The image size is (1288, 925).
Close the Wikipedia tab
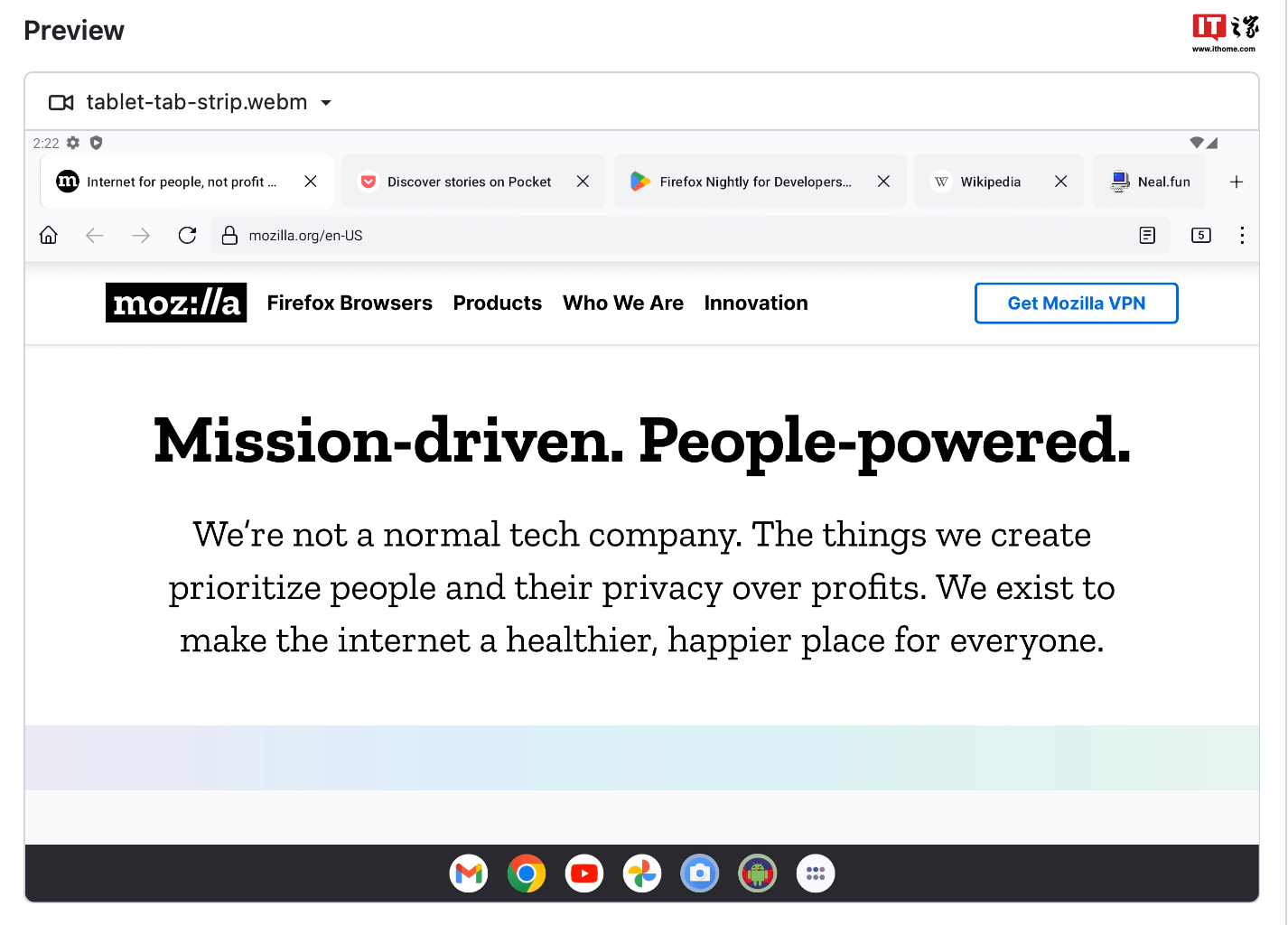point(1061,182)
